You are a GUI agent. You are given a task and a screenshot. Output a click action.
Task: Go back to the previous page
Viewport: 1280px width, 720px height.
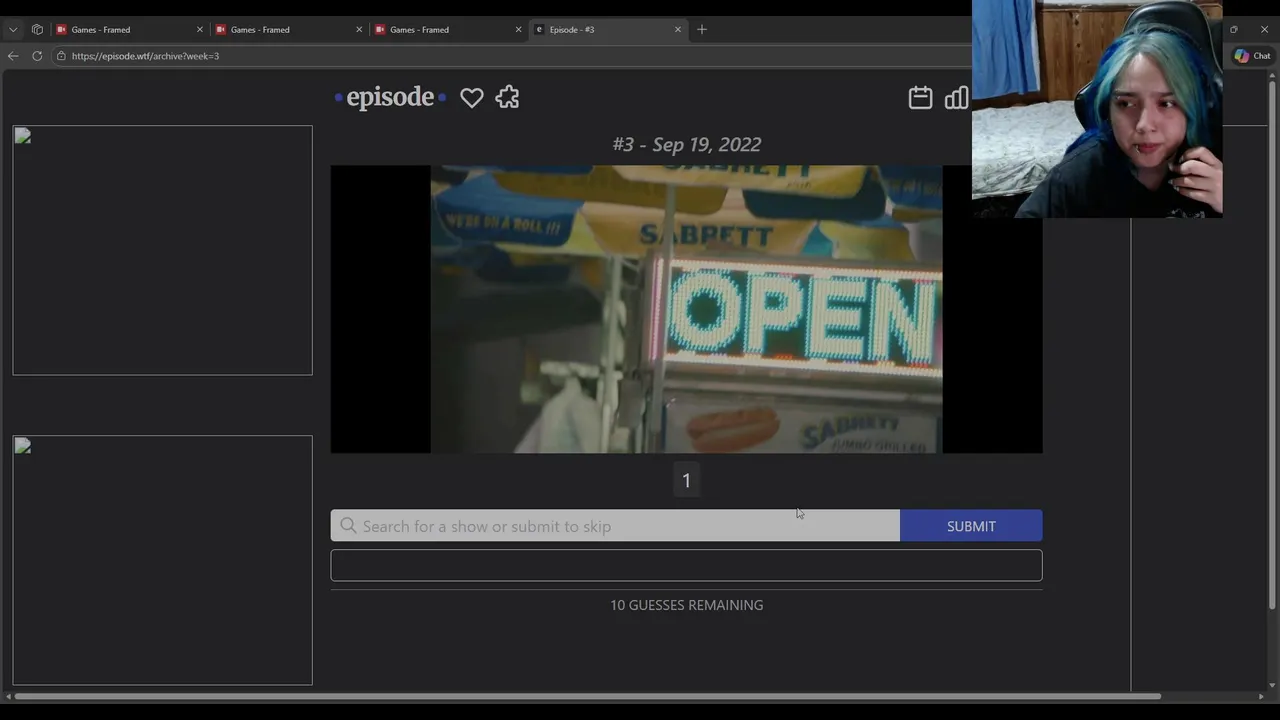pyautogui.click(x=13, y=56)
